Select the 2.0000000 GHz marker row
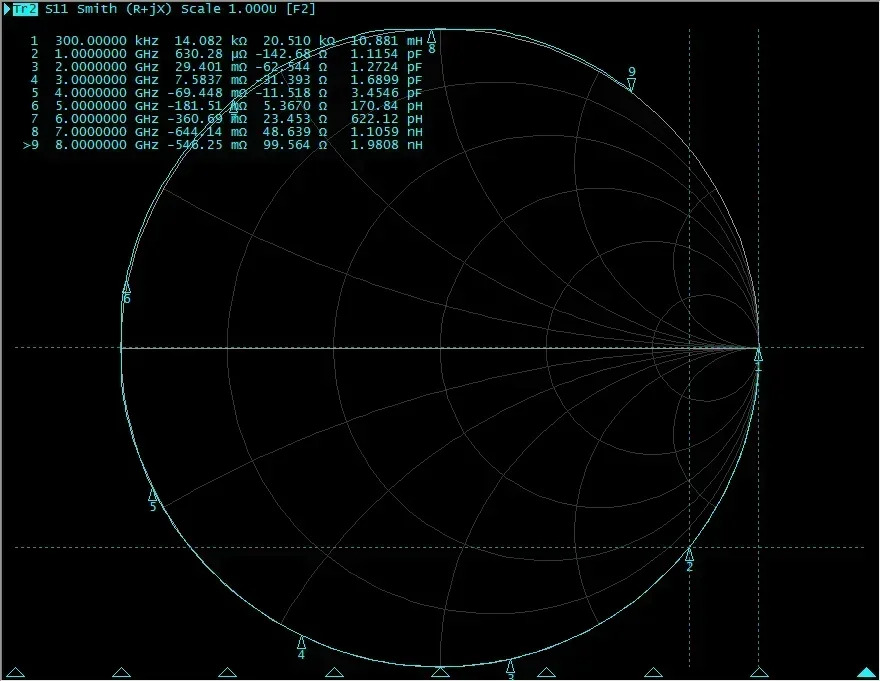Viewport: 880px width, 681px height. (227, 66)
